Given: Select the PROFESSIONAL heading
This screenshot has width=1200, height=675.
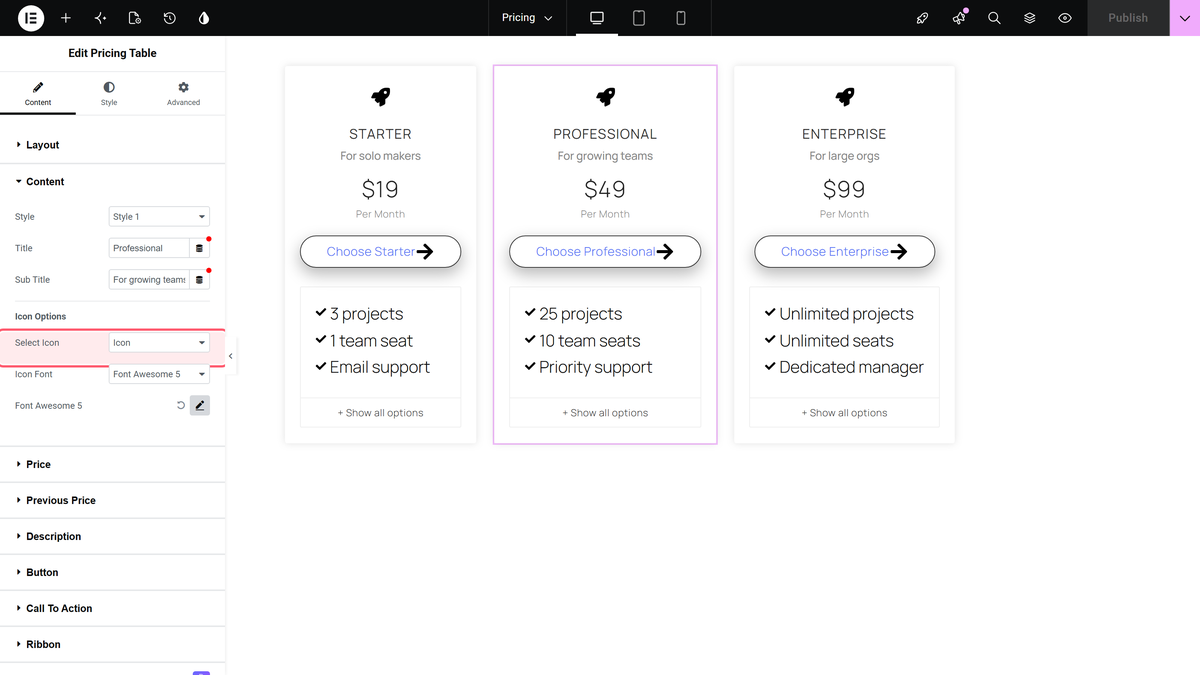Looking at the screenshot, I should pos(605,134).
